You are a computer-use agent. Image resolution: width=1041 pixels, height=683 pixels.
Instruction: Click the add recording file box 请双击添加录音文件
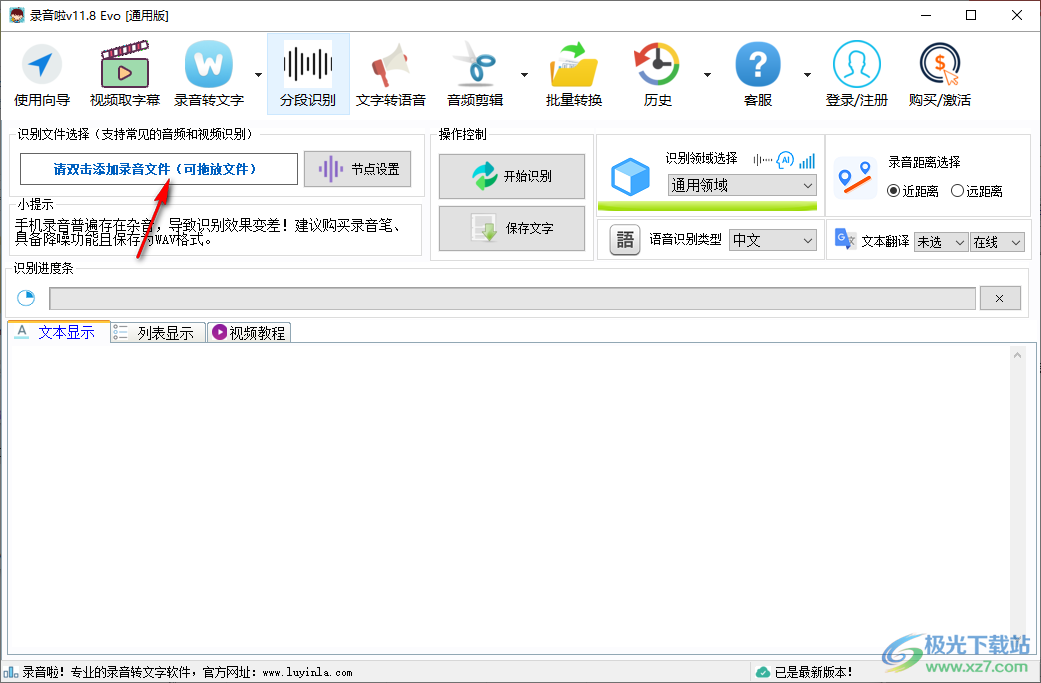pyautogui.click(x=159, y=169)
